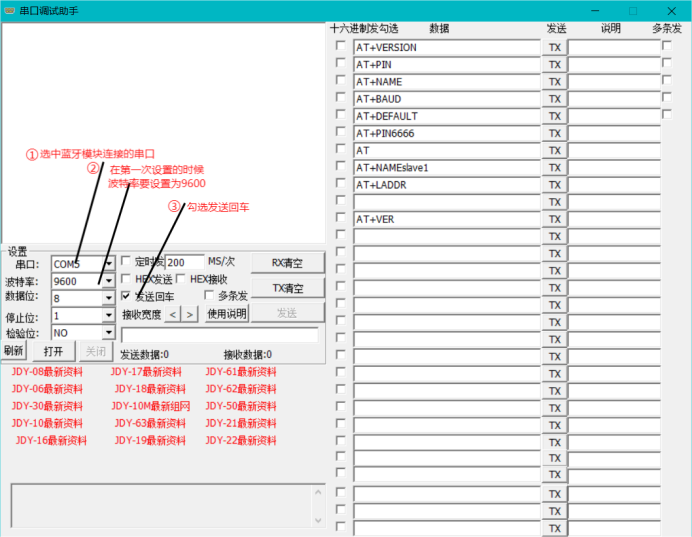Send the AT+PIN command via TX
692x537 pixels.
pyautogui.click(x=554, y=64)
